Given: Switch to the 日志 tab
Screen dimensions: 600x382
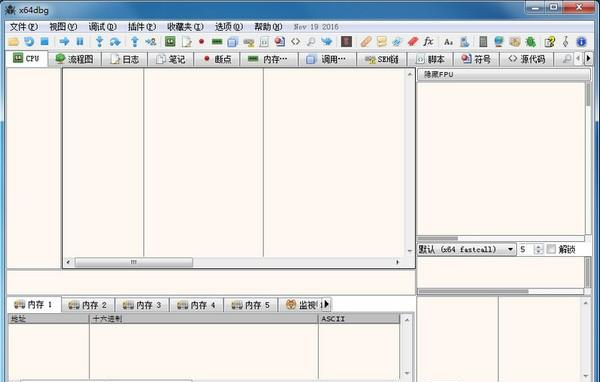Looking at the screenshot, I should [x=125, y=59].
